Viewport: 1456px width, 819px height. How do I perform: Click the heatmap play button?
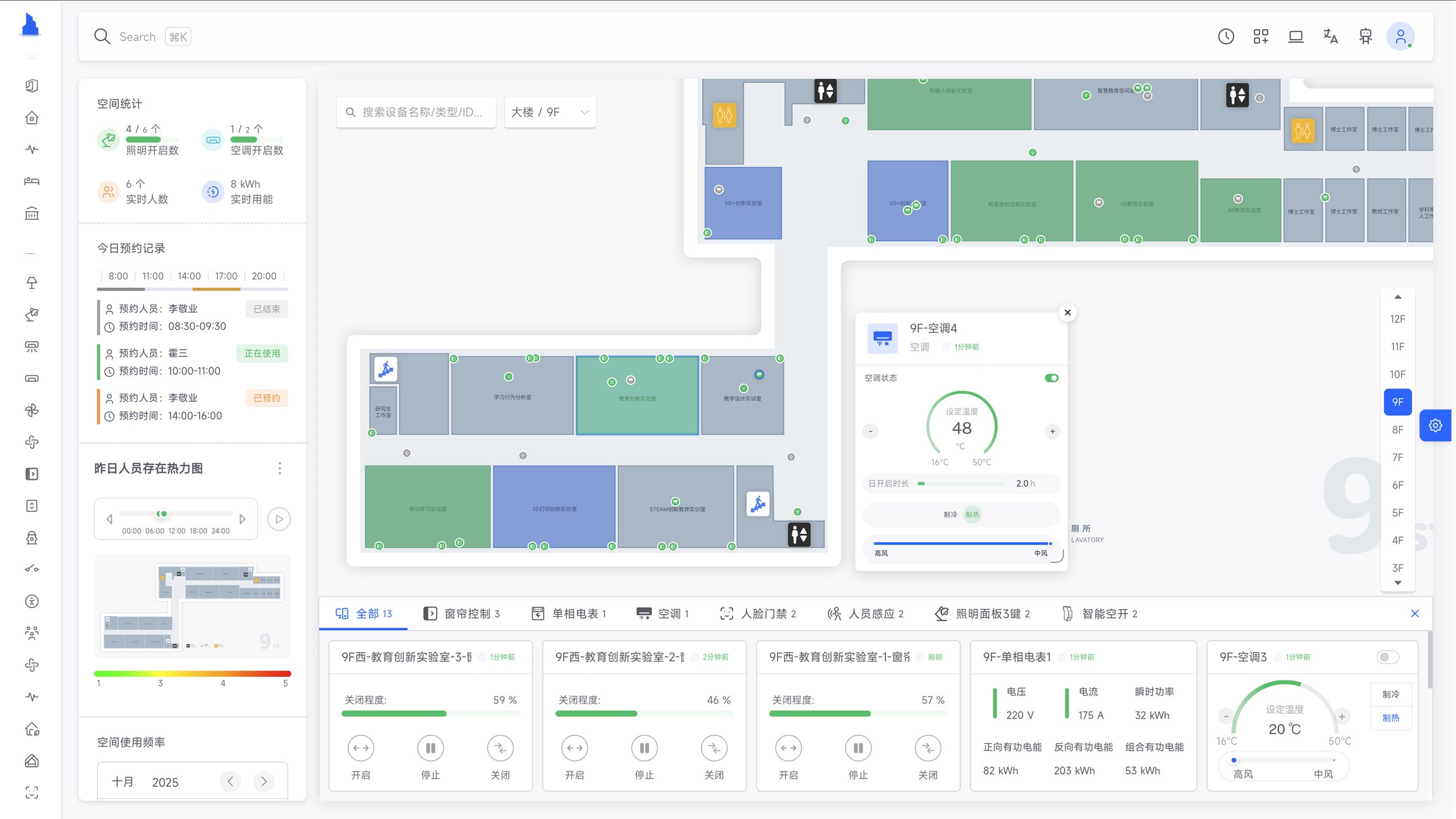(279, 519)
